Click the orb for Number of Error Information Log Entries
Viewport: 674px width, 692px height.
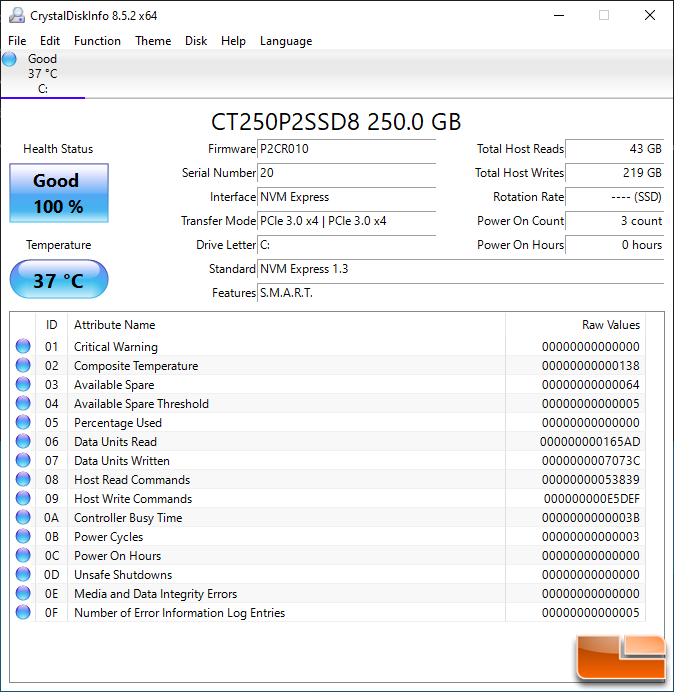tap(23, 612)
